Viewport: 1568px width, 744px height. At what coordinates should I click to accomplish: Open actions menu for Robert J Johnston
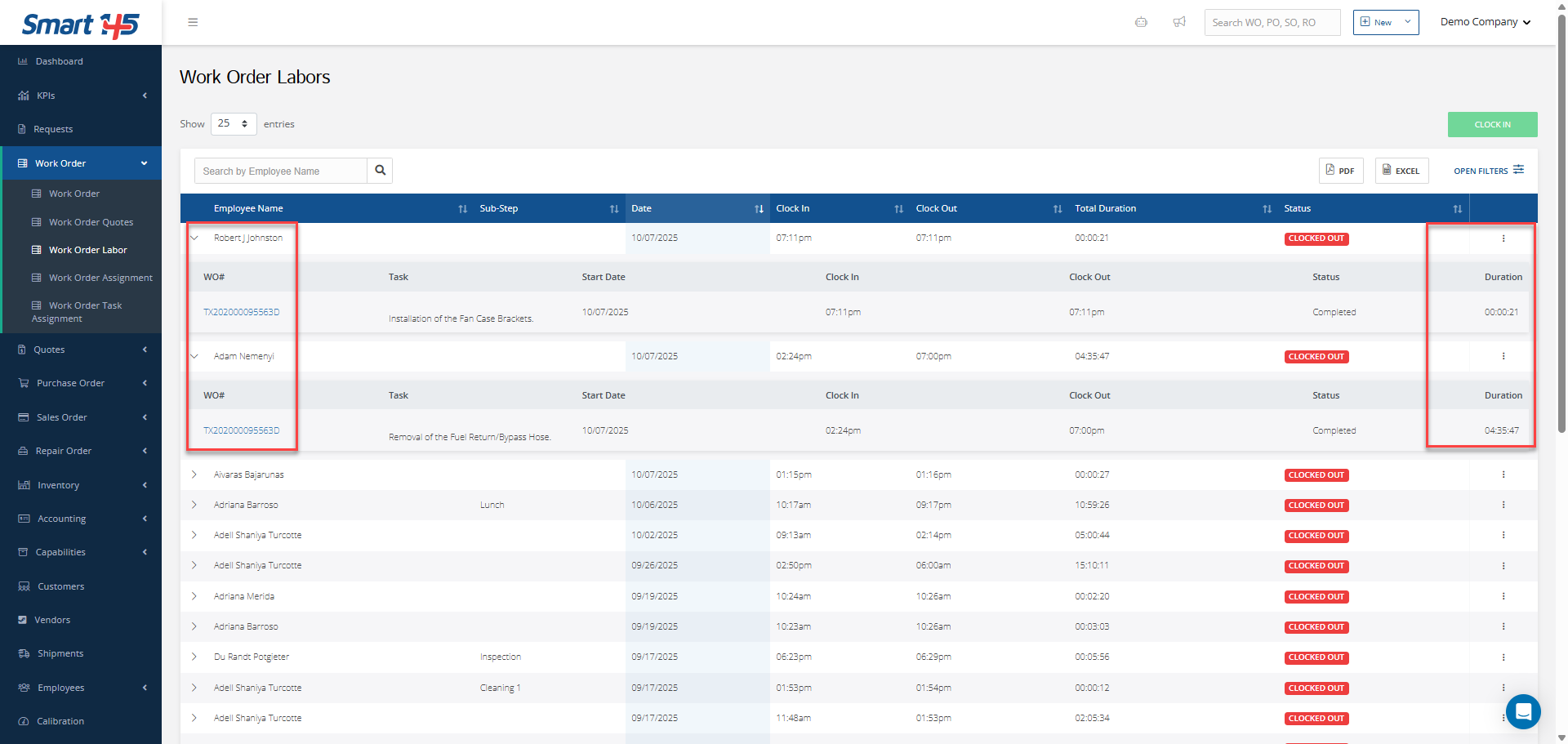tap(1503, 238)
